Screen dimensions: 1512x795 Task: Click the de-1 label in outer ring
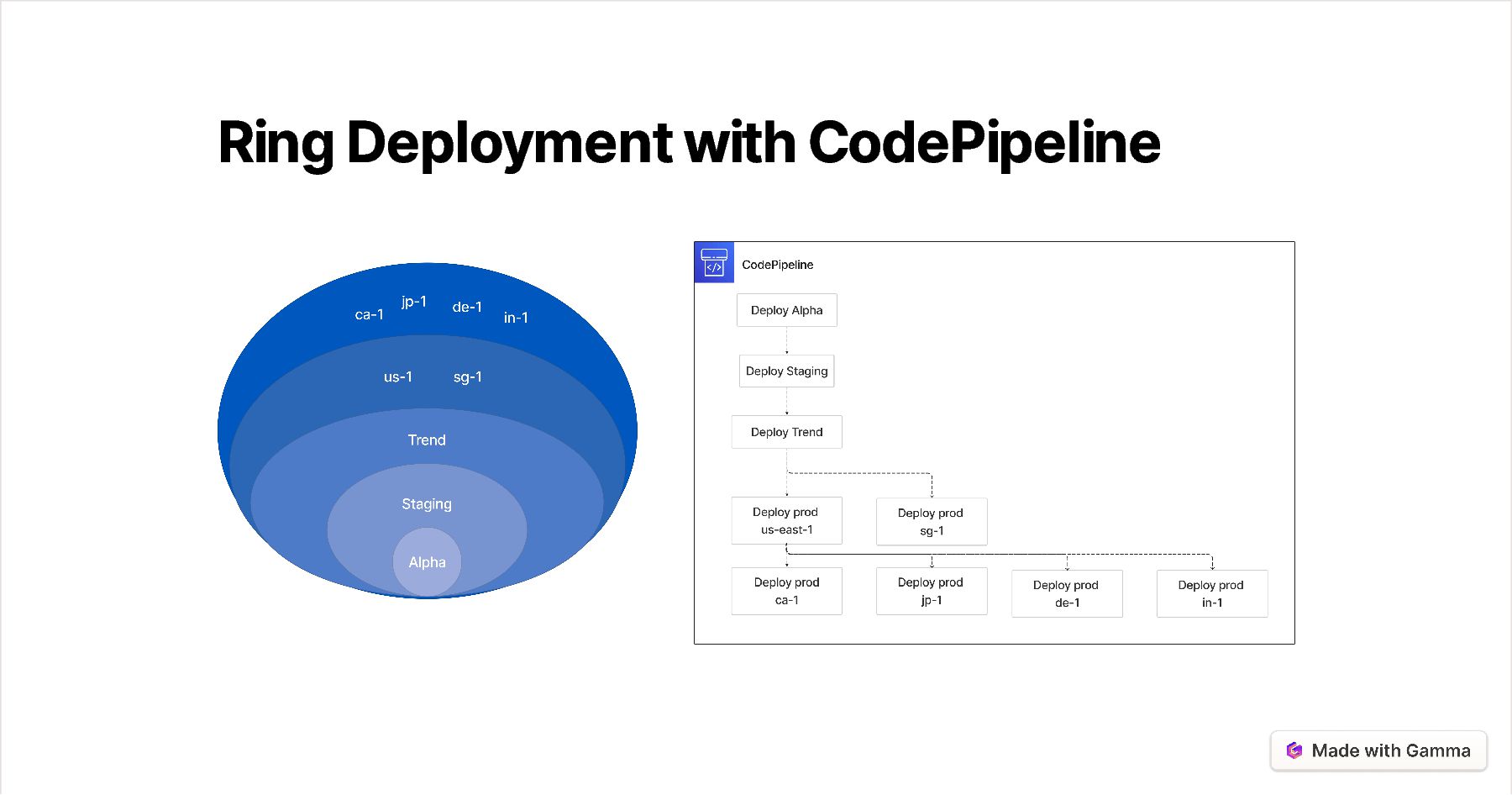467,307
